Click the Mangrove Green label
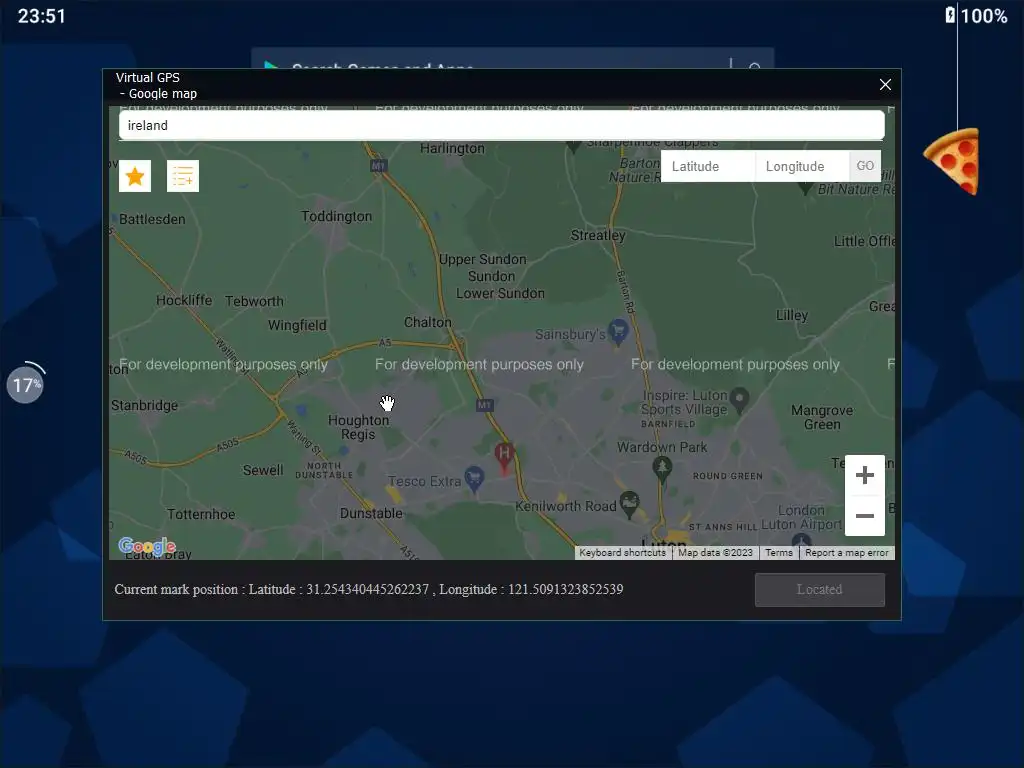 click(822, 417)
